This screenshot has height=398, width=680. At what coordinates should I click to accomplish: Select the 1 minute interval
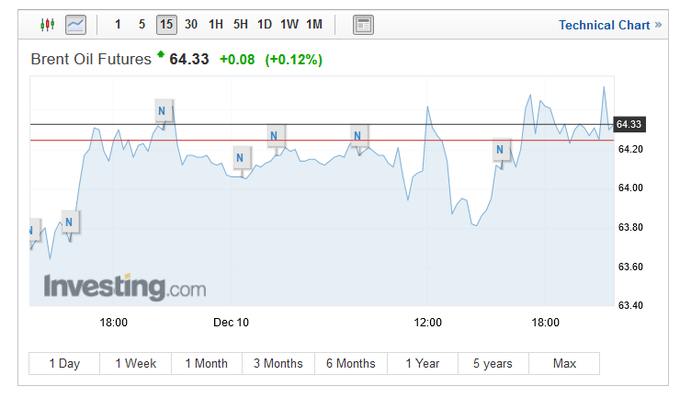pos(118,24)
